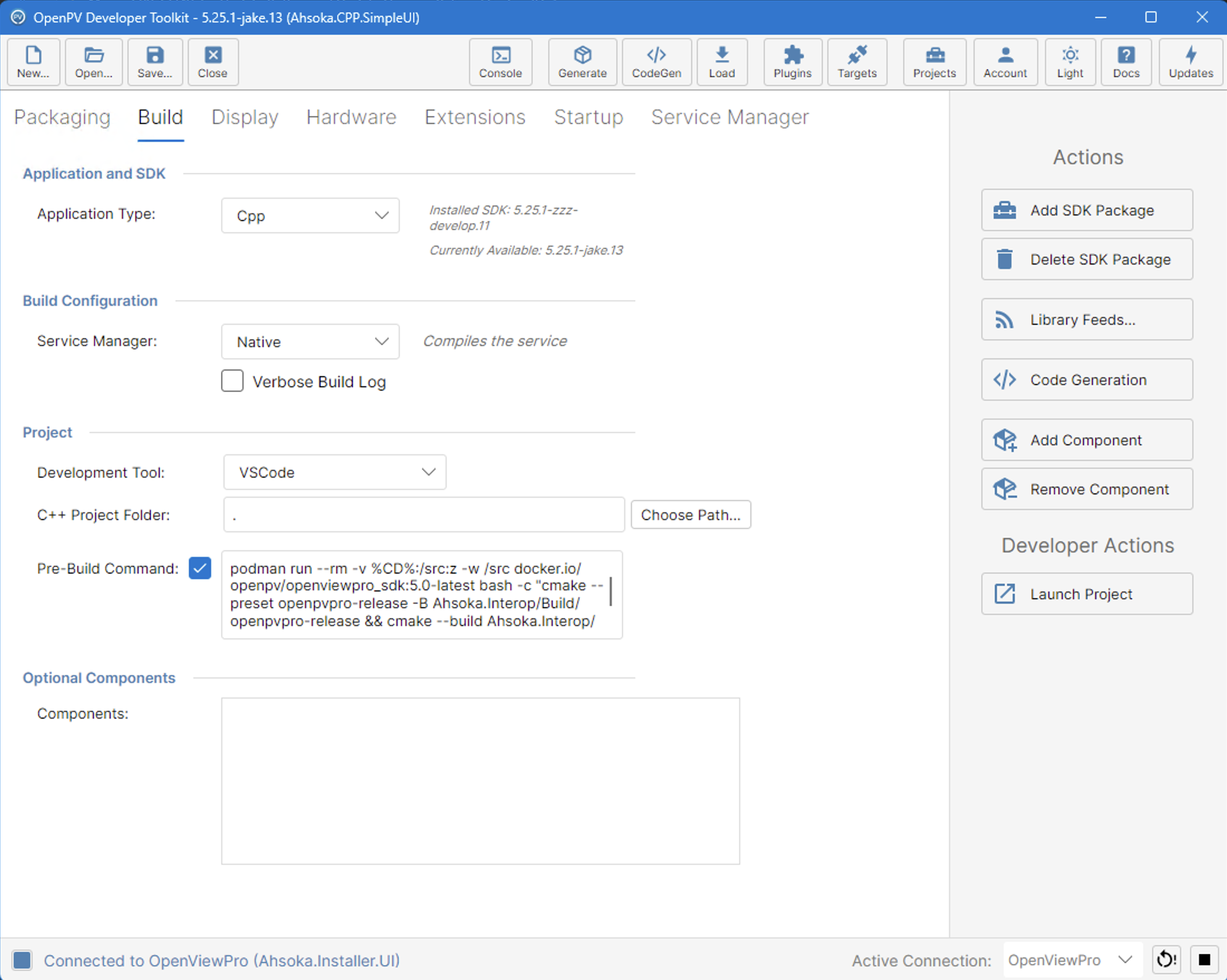Click the Load toolbar icon
This screenshot has width=1227, height=980.
tap(722, 62)
